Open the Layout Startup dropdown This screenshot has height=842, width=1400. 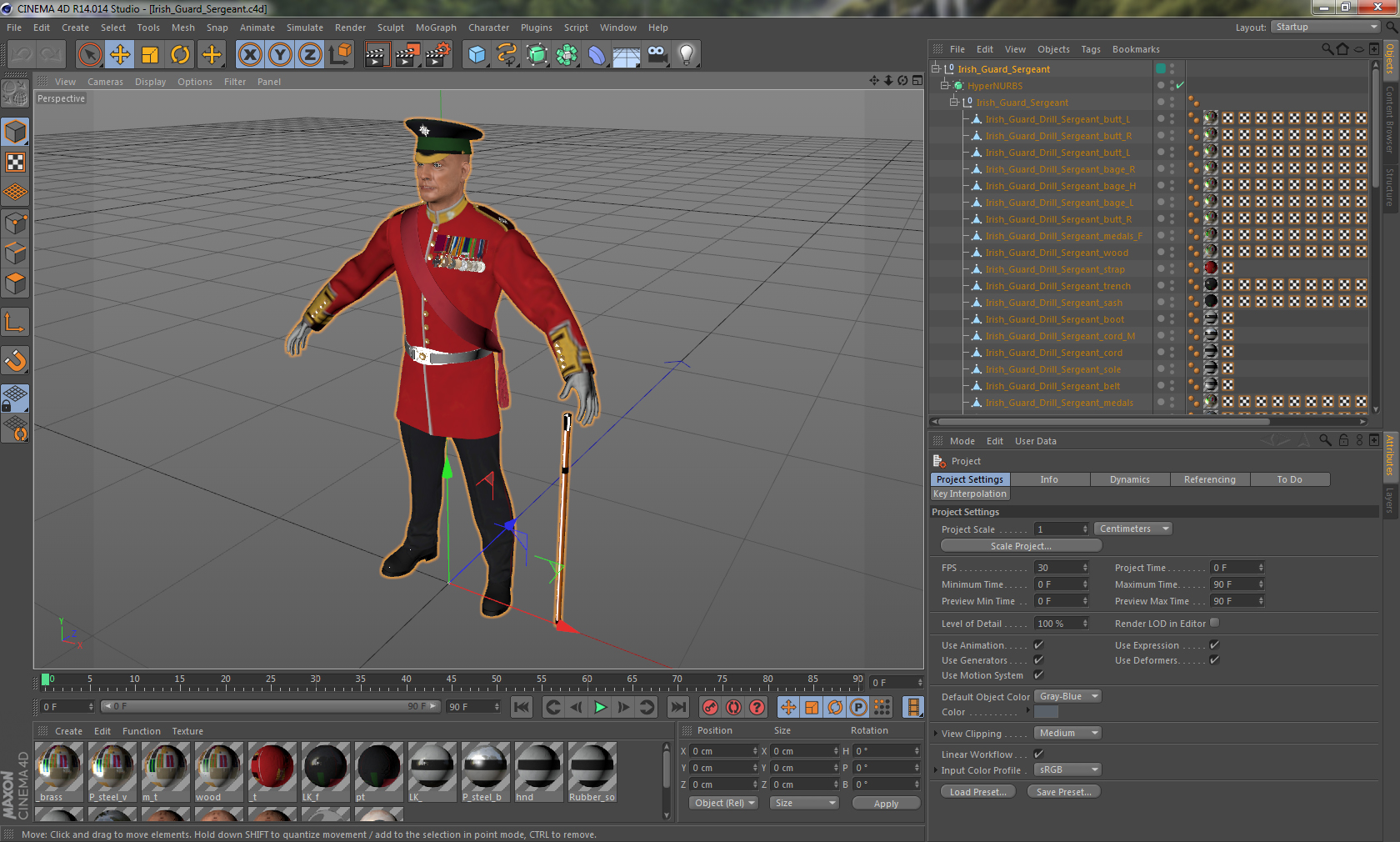[1325, 27]
